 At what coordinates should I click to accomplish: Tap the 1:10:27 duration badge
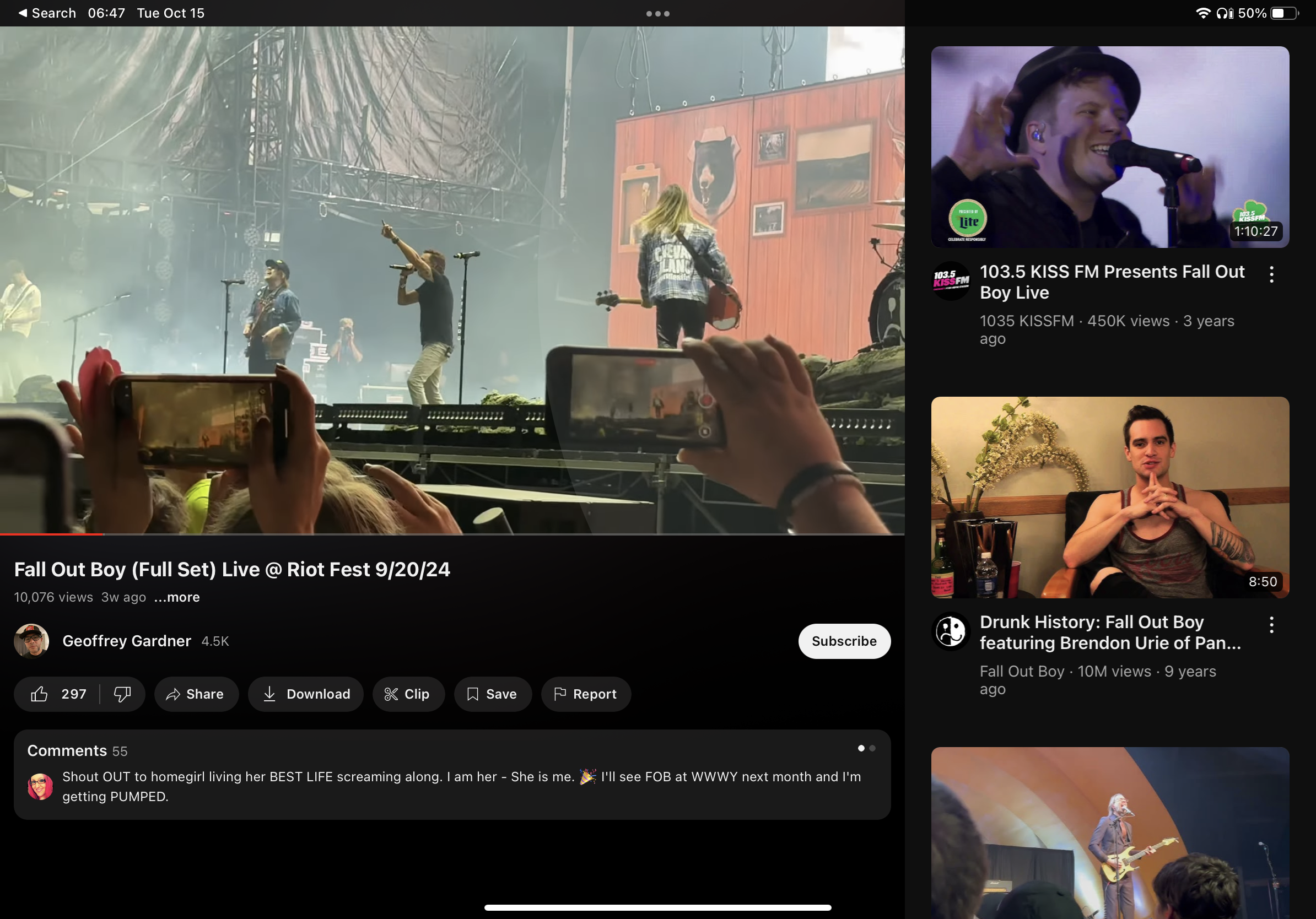coord(1256,231)
